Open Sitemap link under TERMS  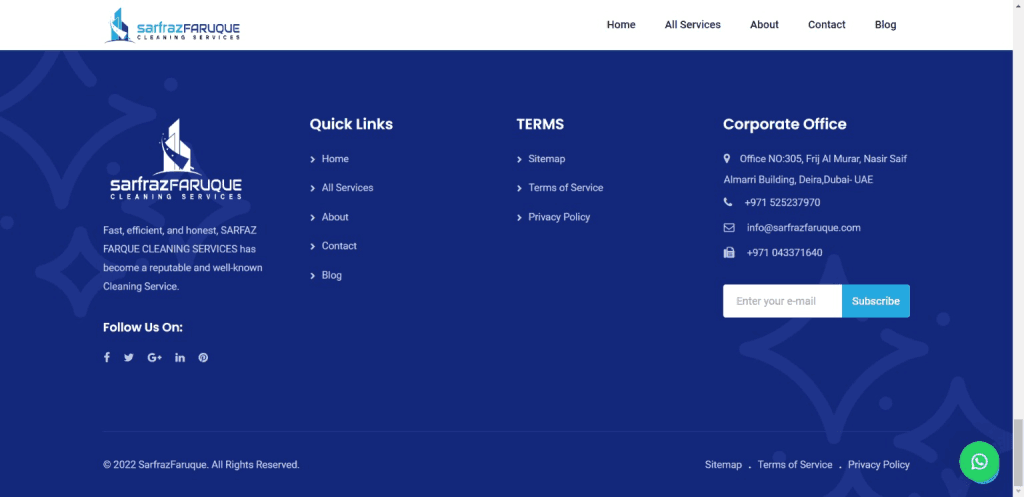(x=546, y=159)
